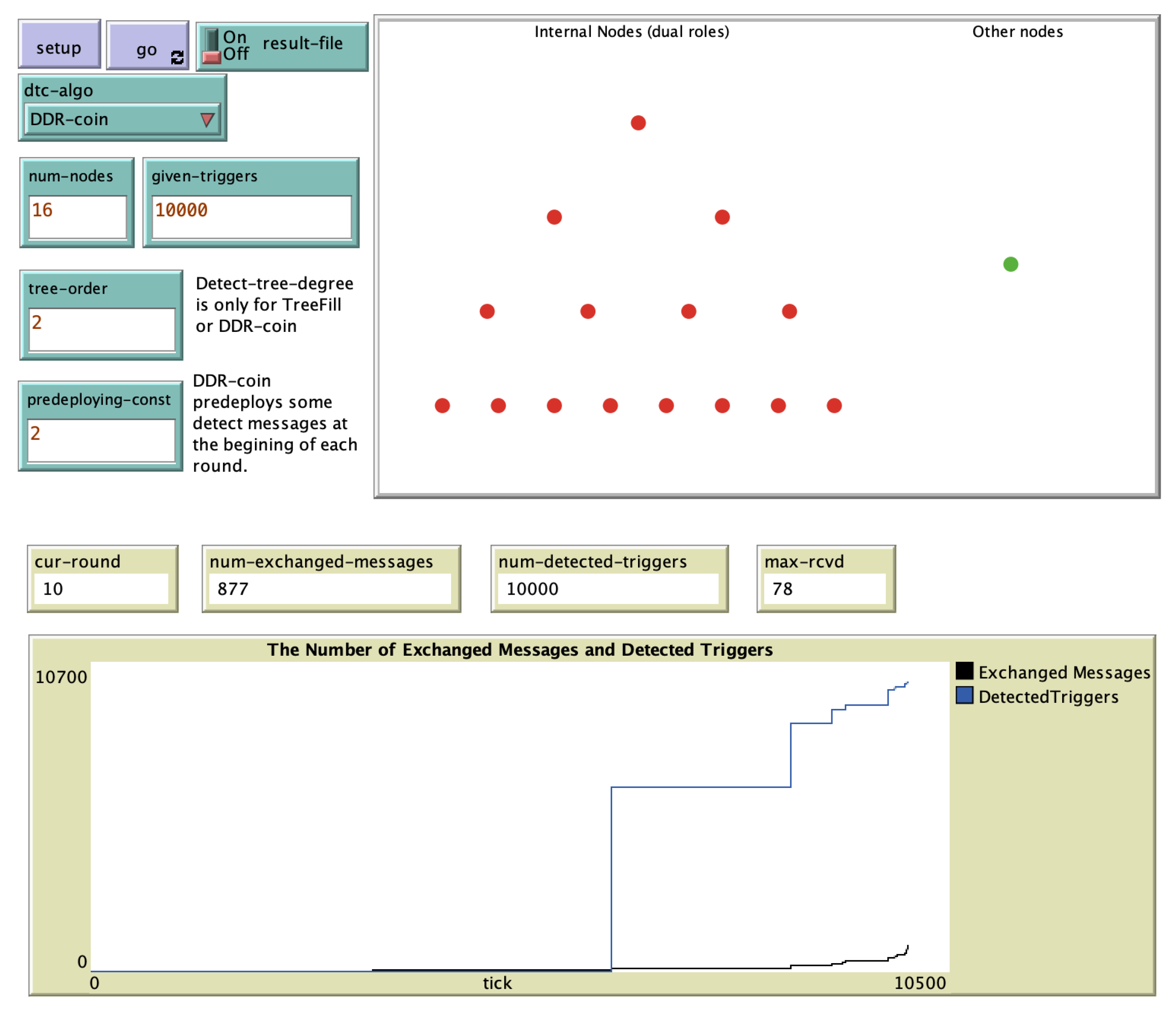Click the green node under Other nodes
1176x1016 pixels.
point(1010,264)
